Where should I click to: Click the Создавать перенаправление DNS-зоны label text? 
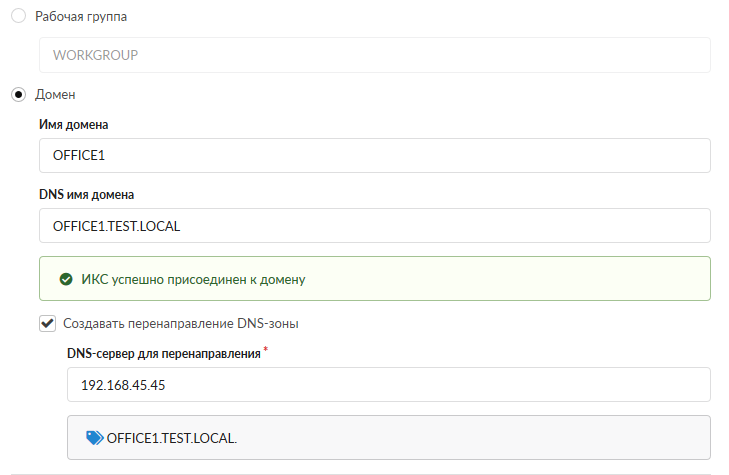pos(181,323)
